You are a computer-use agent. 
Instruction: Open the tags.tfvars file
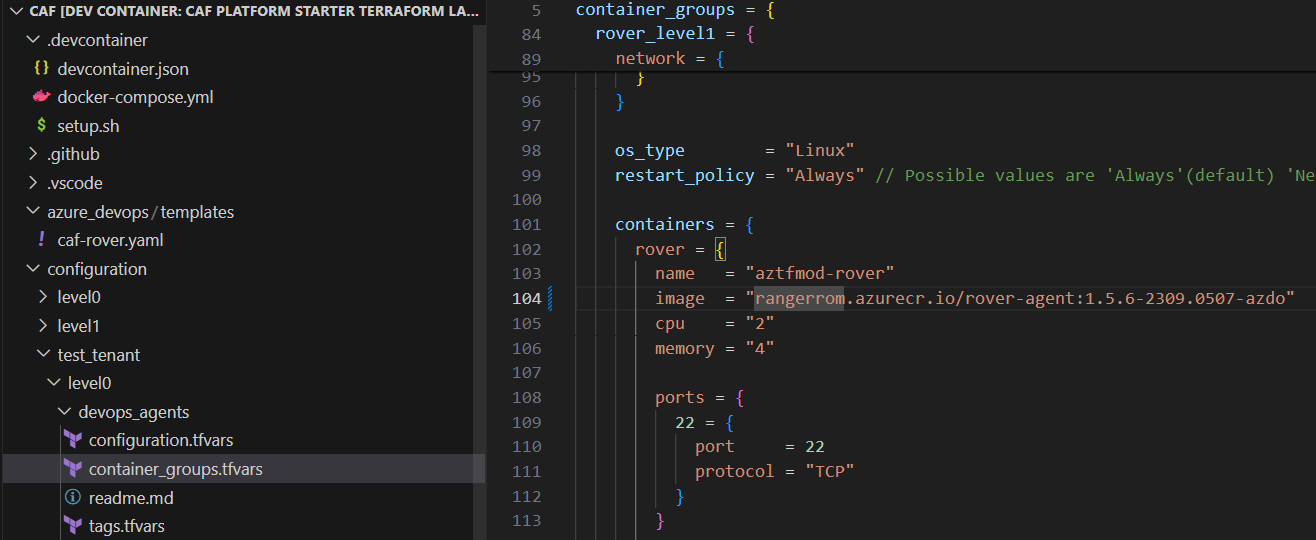tap(126, 526)
